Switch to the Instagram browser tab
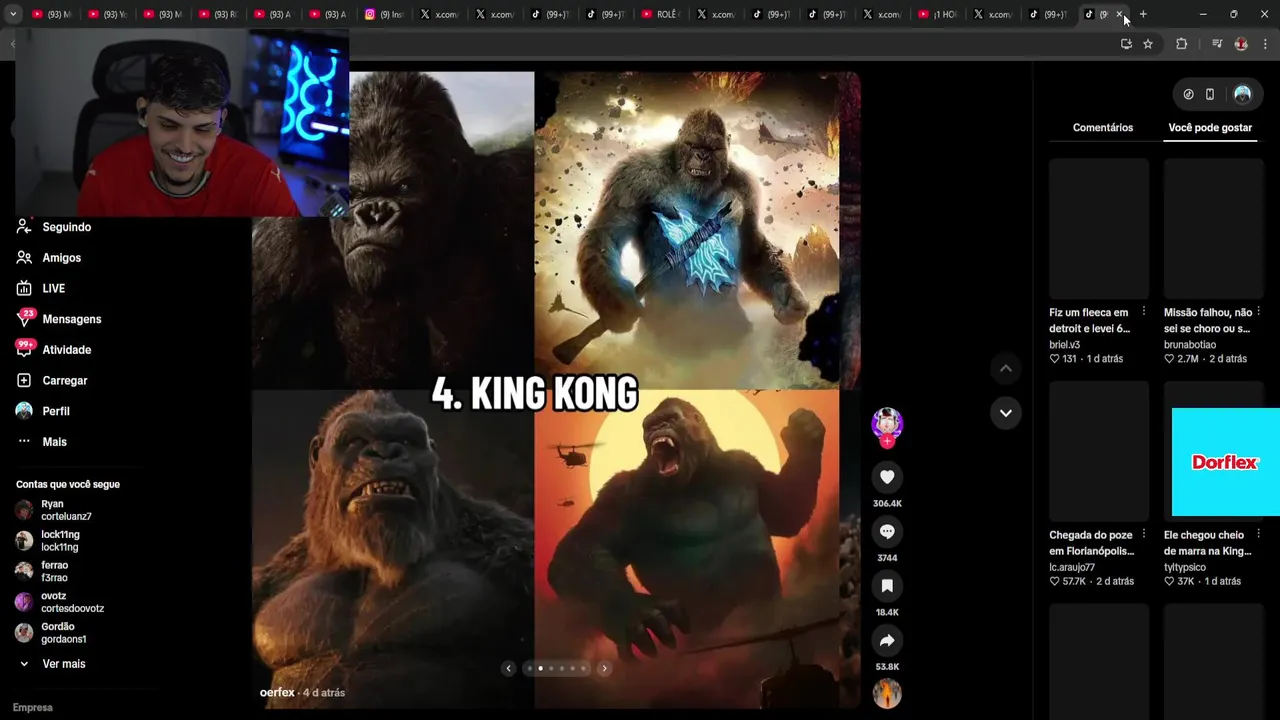Screen dimensions: 1280x720 point(384,14)
